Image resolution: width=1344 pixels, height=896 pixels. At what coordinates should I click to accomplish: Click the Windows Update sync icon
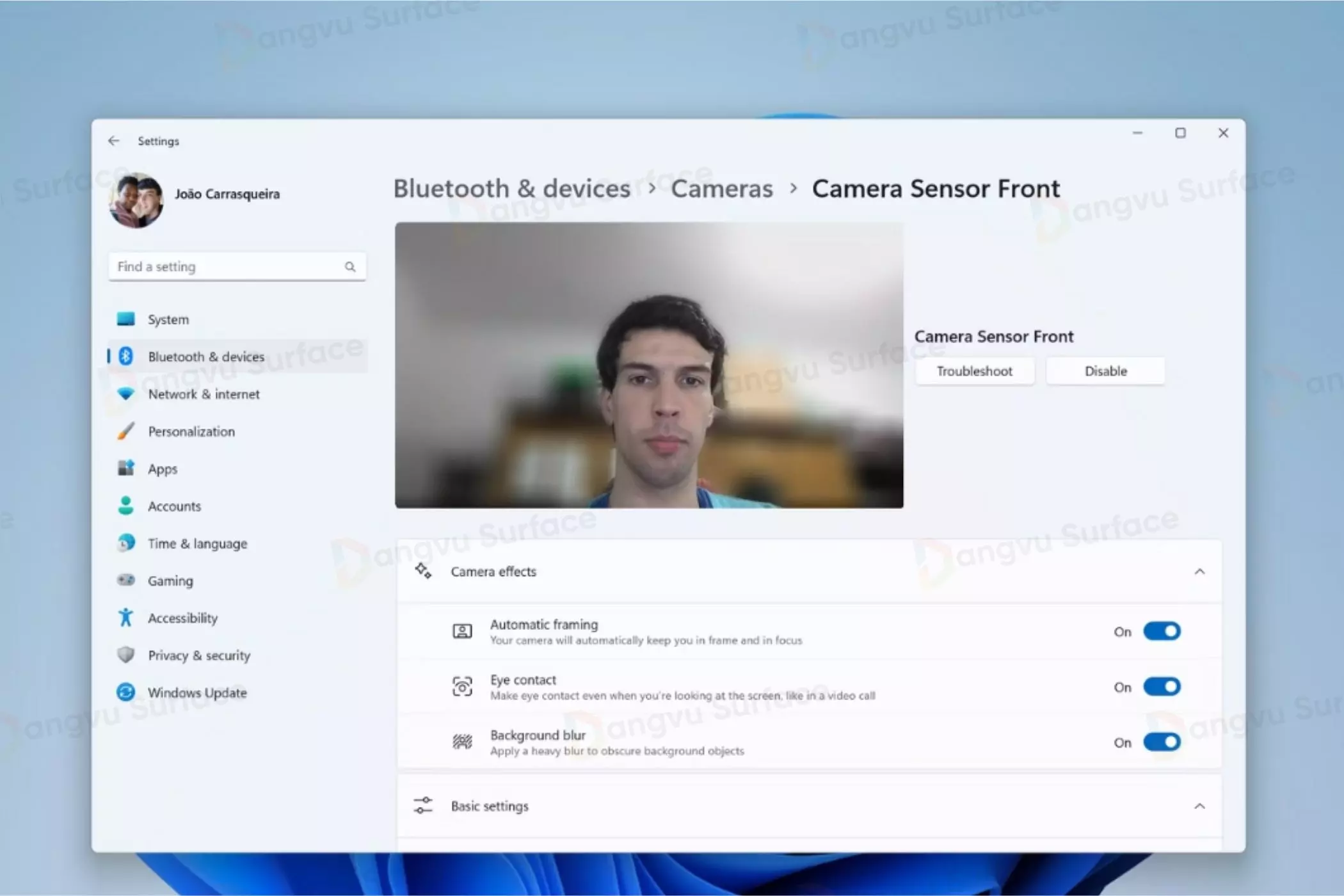(126, 692)
